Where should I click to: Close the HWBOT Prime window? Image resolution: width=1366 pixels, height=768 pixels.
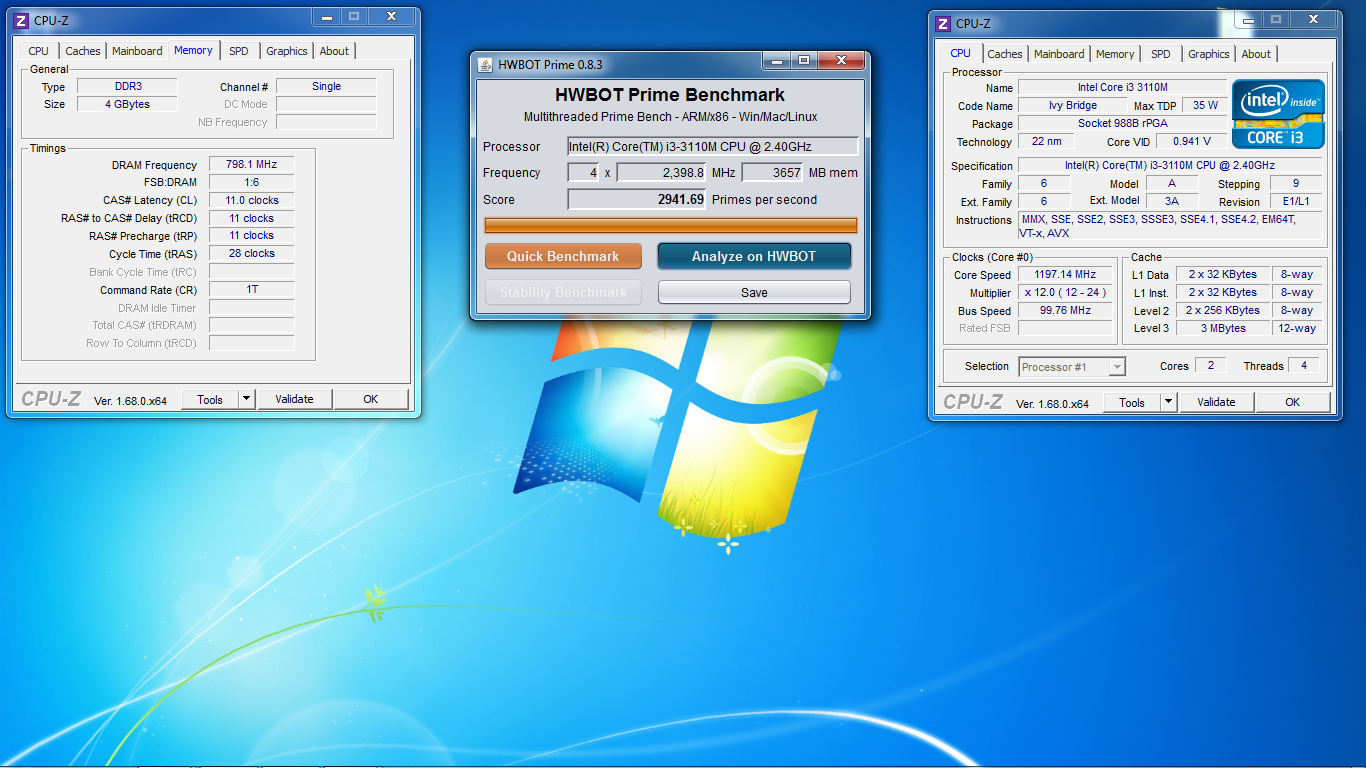841,60
